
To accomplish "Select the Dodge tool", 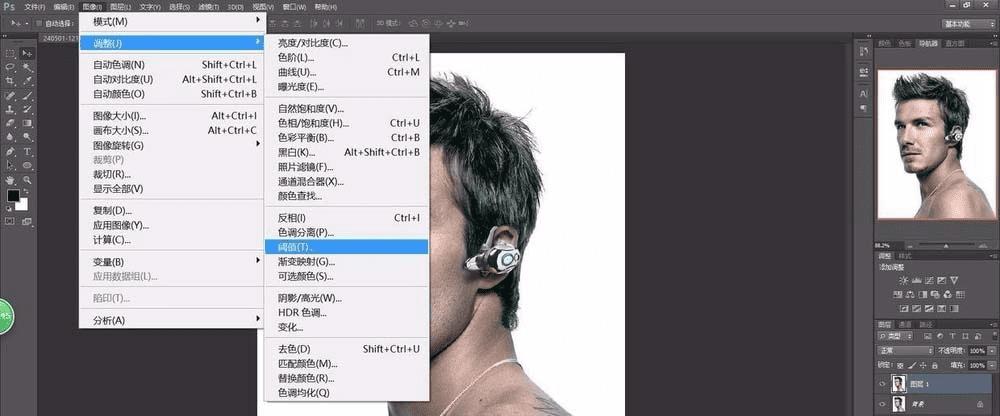I will click(x=27, y=137).
